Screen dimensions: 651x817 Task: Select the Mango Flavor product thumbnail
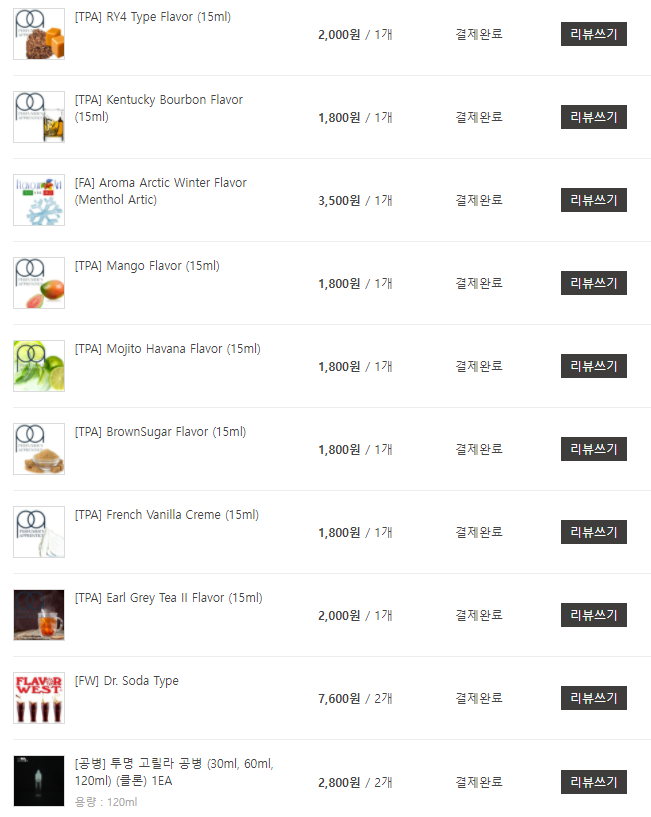(x=39, y=283)
